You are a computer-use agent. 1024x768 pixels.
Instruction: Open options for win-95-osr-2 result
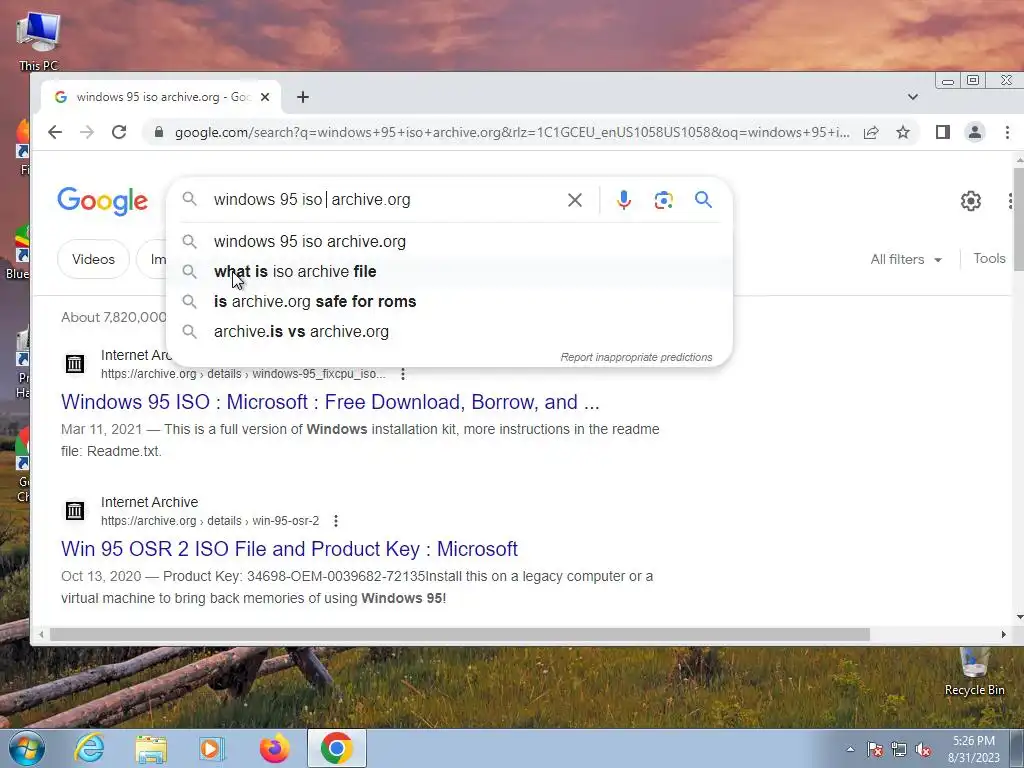(336, 521)
